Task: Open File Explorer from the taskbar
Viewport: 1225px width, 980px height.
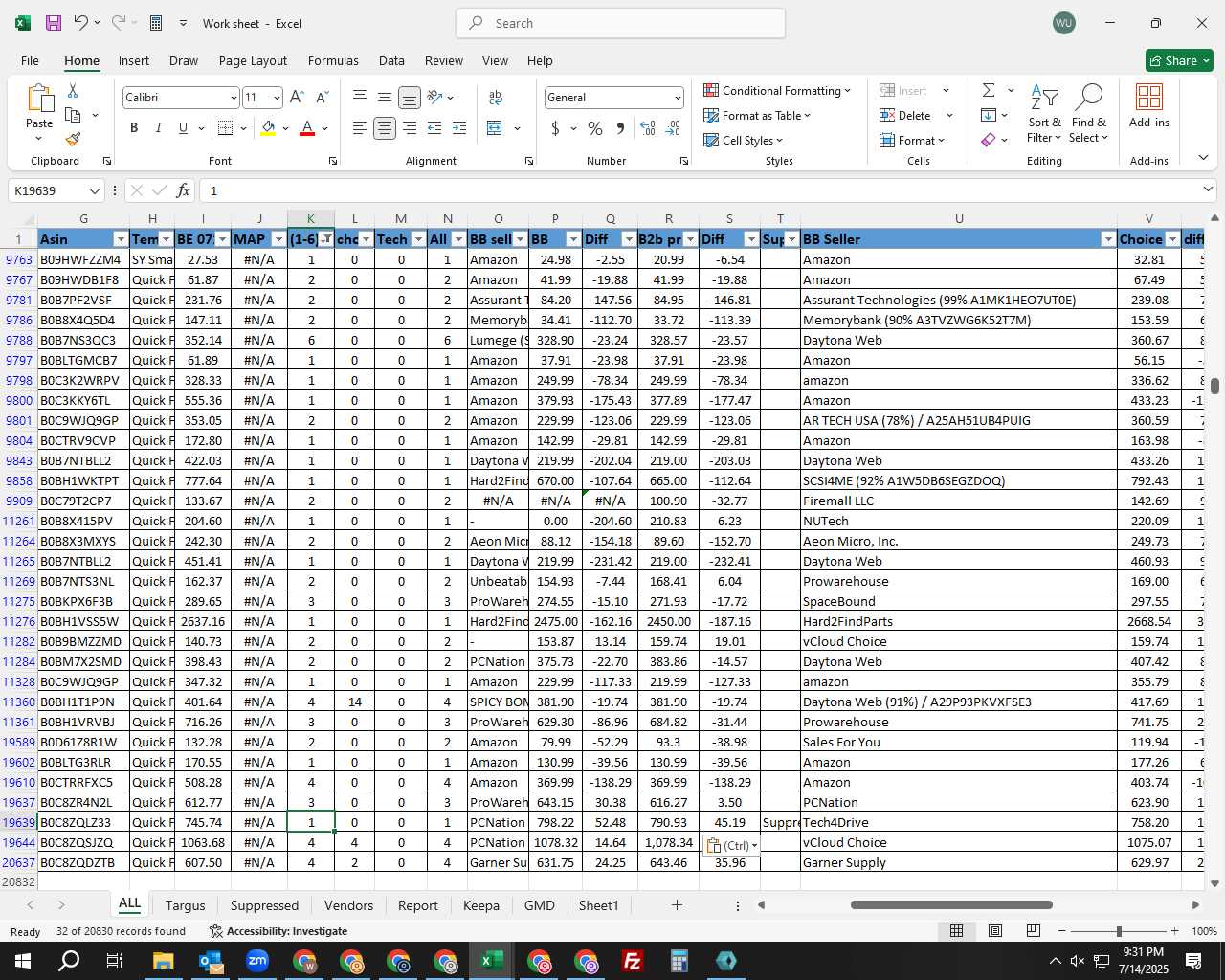Action: [163, 960]
